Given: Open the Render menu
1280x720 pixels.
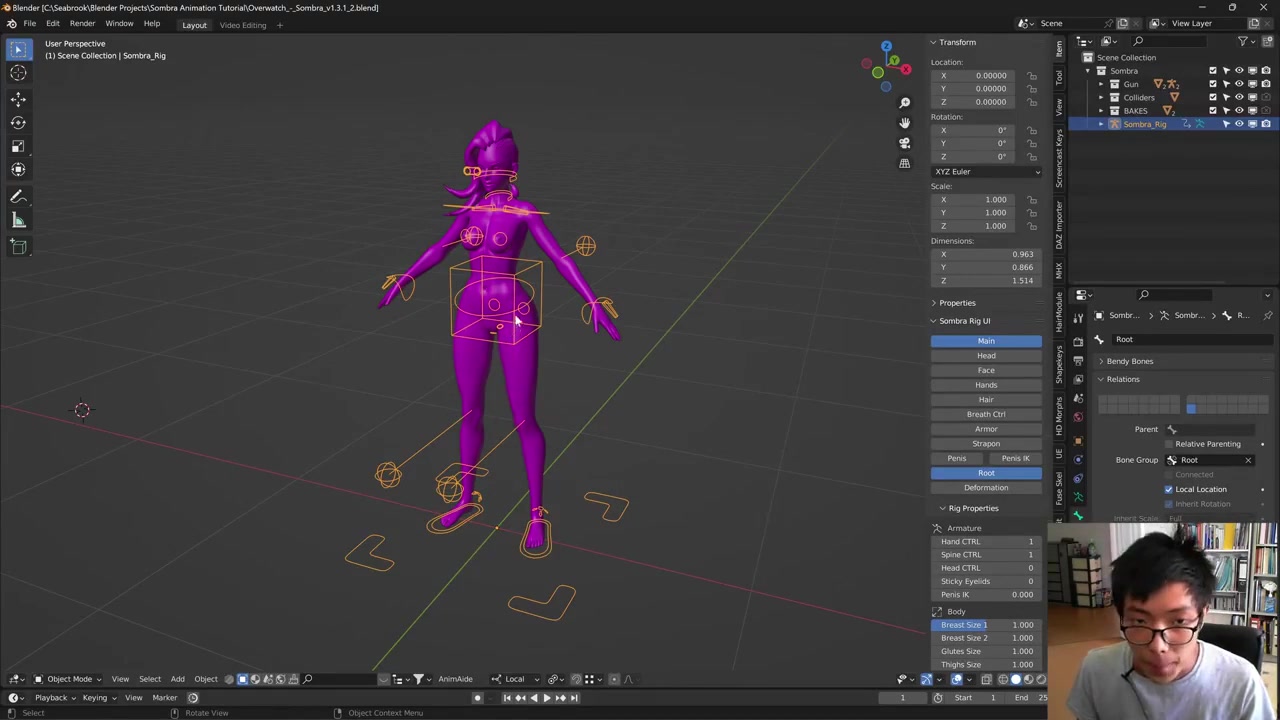Looking at the screenshot, I should [82, 24].
